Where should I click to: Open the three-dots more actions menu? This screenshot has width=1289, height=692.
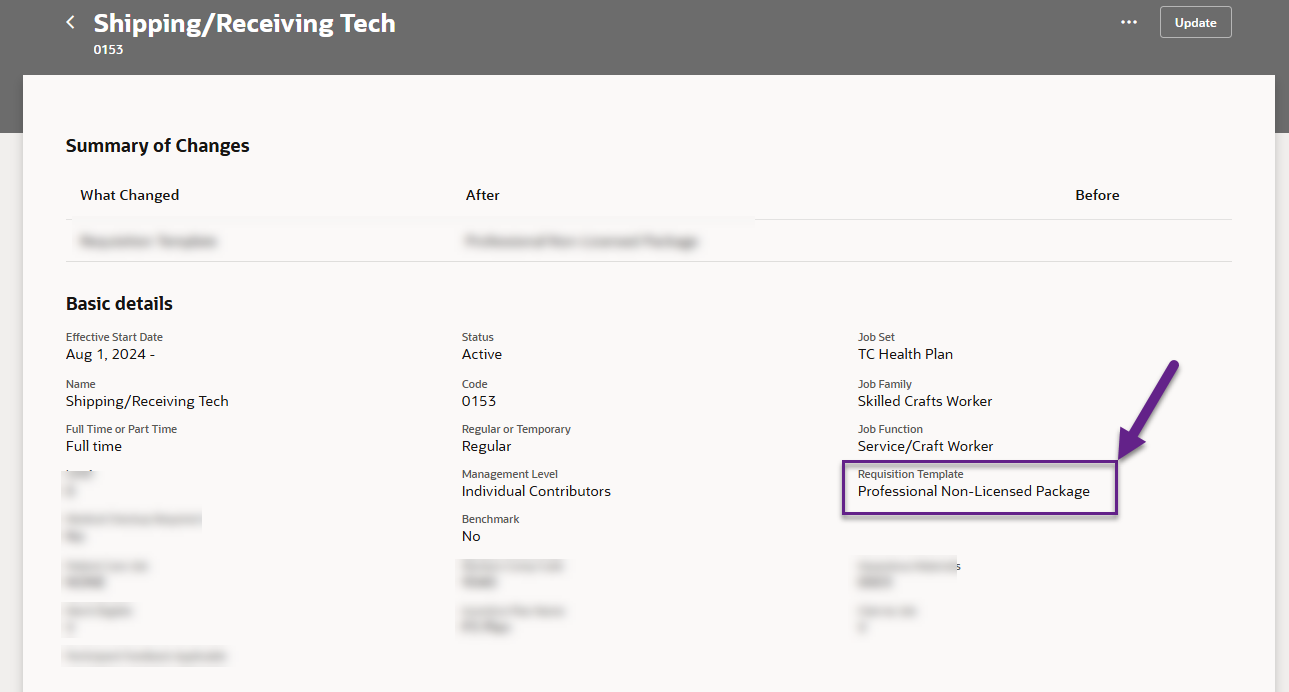[1129, 22]
